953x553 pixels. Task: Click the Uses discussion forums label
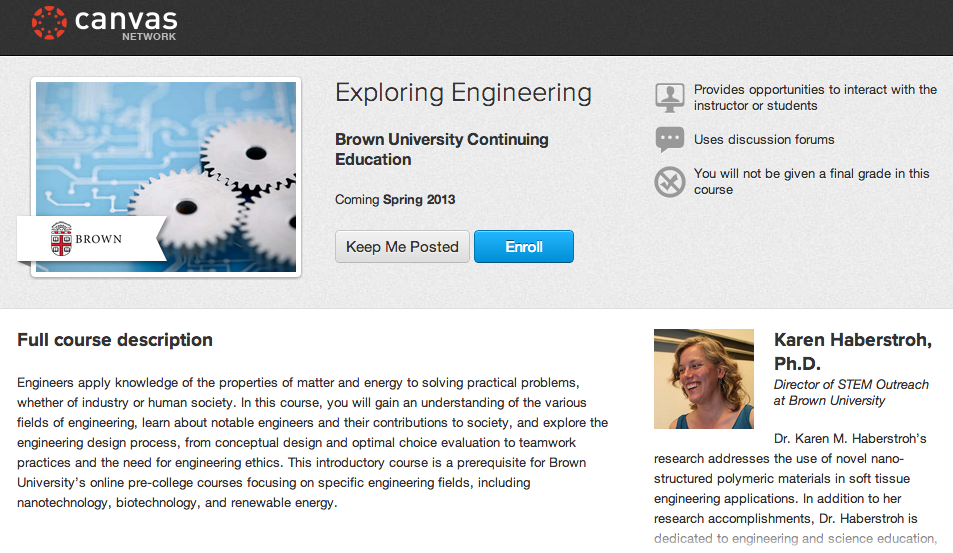764,139
